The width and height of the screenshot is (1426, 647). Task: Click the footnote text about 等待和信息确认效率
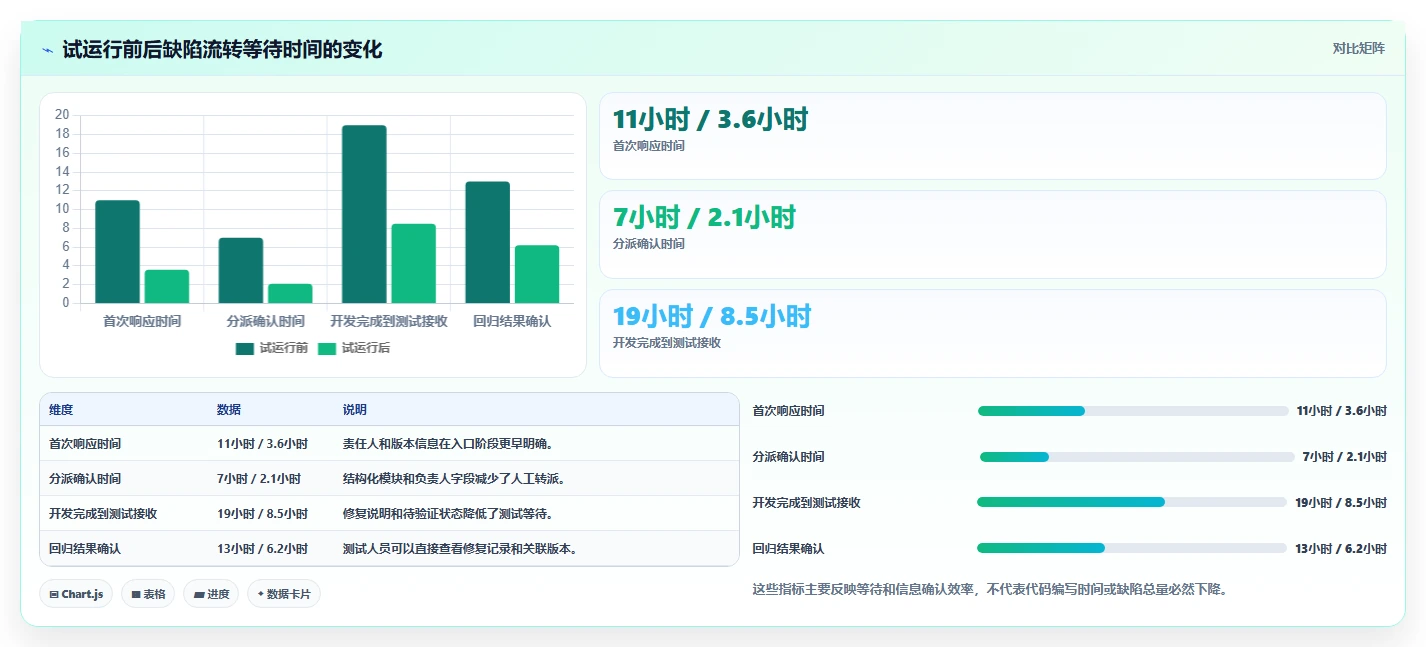(989, 590)
